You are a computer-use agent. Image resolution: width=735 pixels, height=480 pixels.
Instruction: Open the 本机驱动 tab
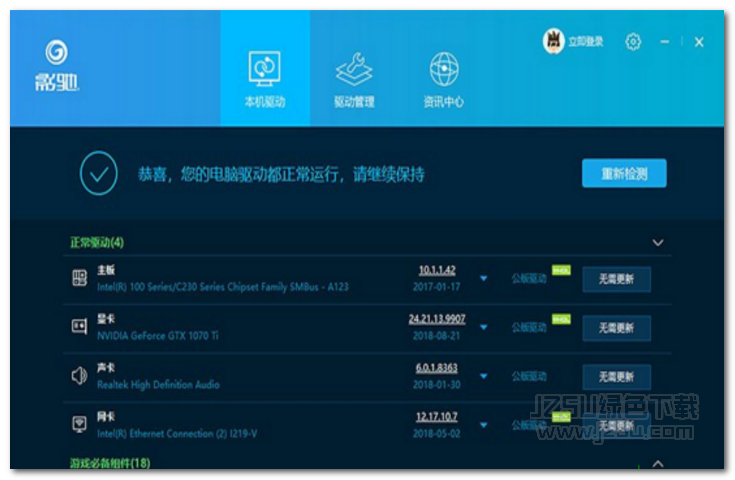click(x=265, y=68)
